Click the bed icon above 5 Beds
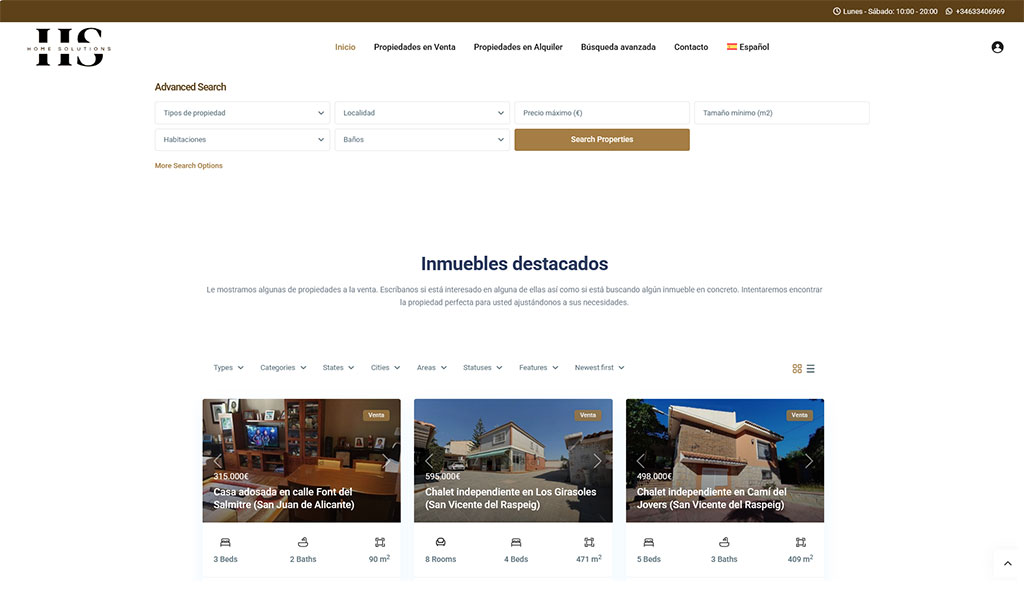Screen dimensions: 1024x600 coord(648,542)
